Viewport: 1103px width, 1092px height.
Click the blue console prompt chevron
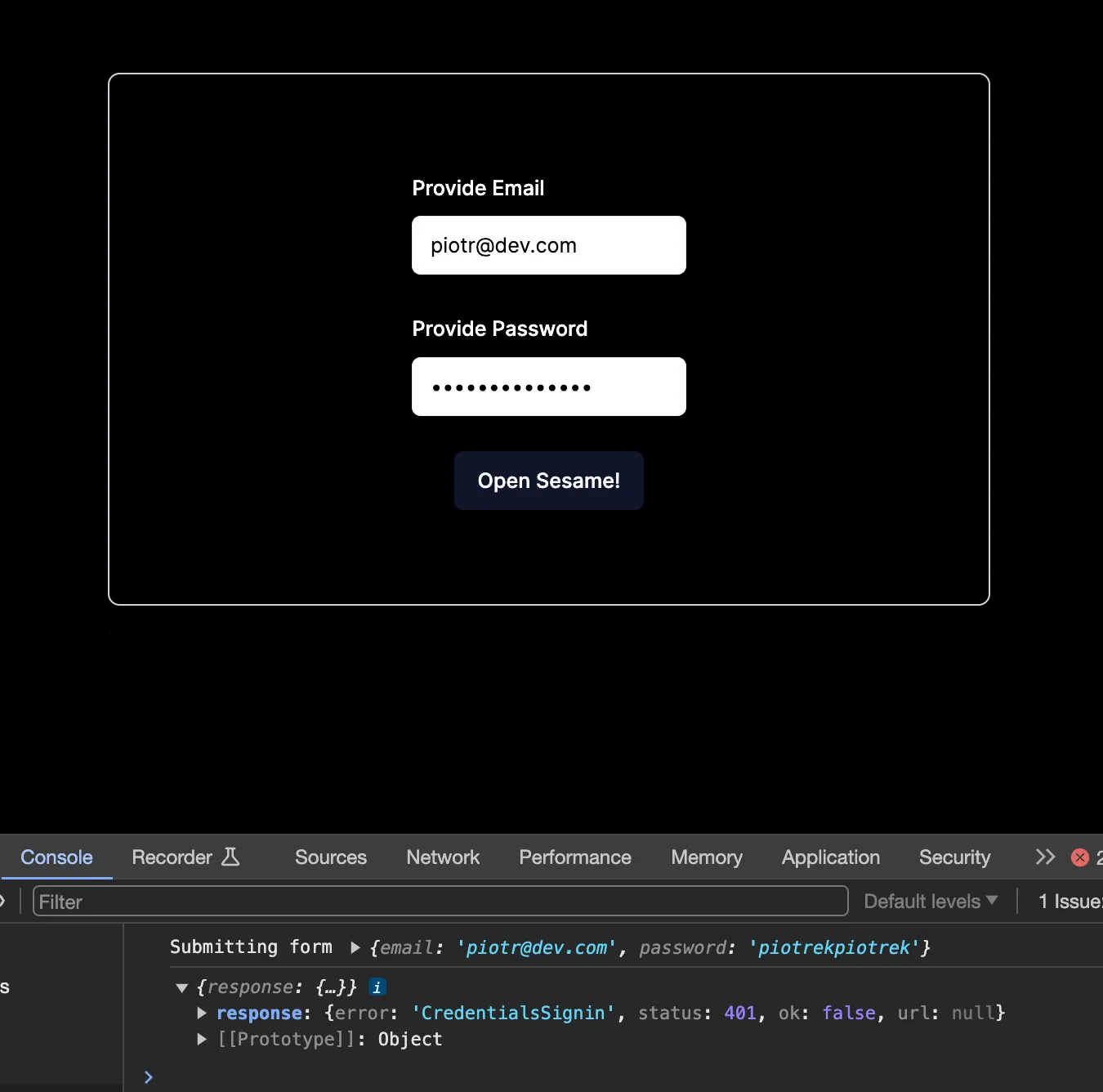click(149, 1077)
